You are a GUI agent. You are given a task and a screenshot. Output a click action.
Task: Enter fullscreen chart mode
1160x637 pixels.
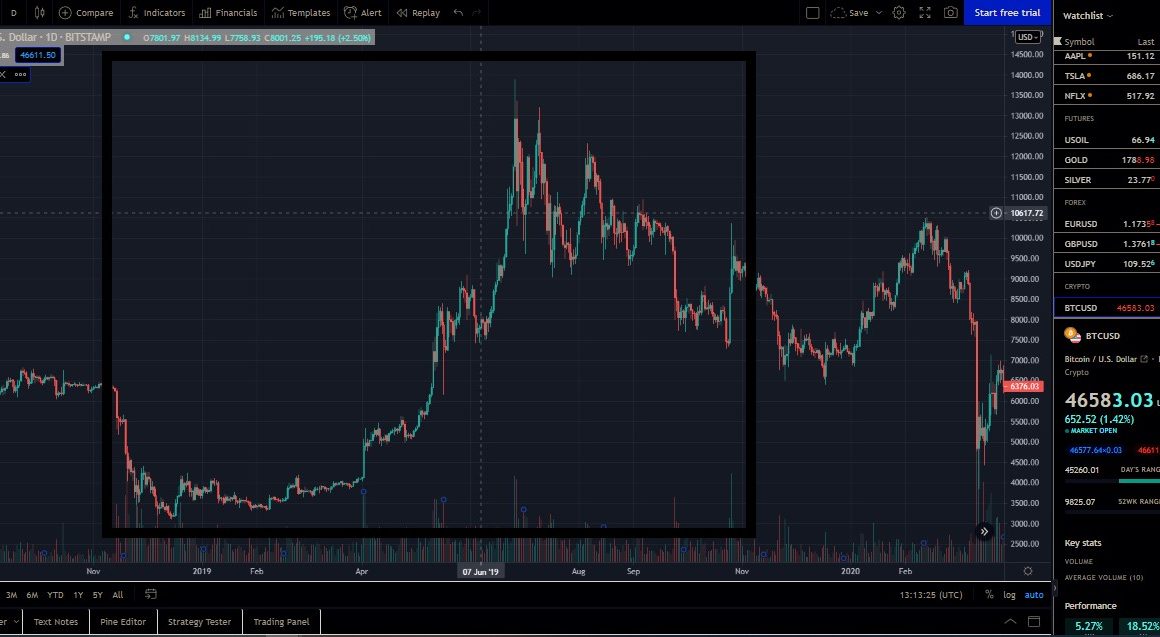pos(925,13)
